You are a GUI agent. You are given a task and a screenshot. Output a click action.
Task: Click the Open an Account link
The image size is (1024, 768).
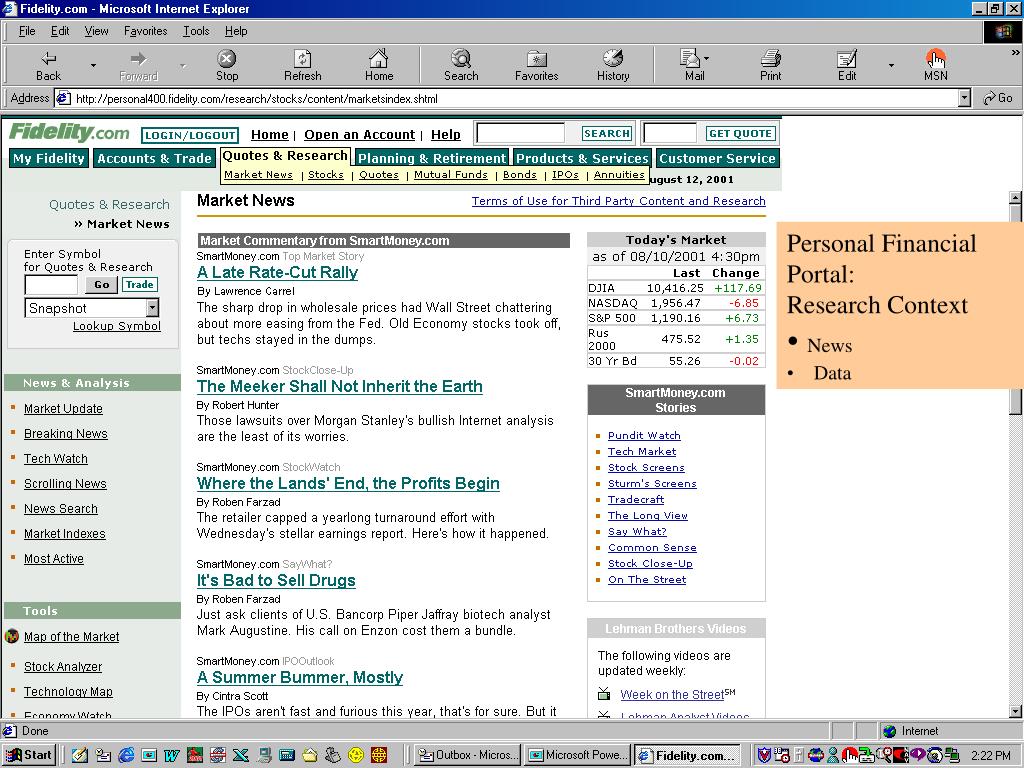[x=359, y=135]
